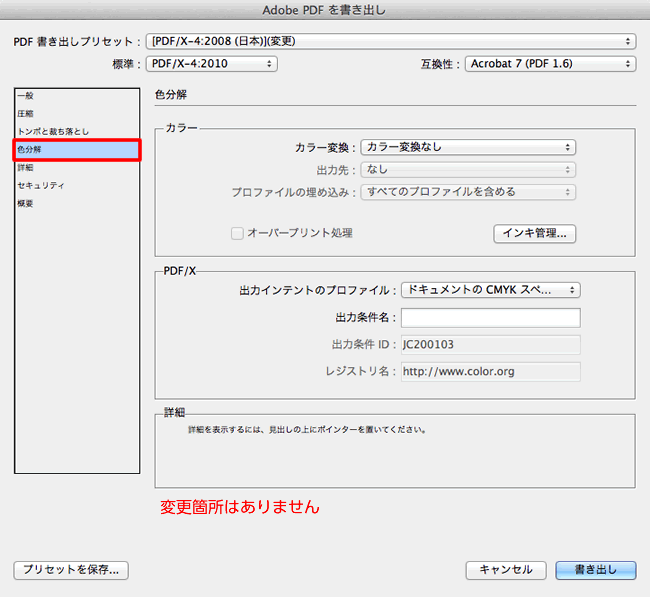Viewport: 650px width, 597px height.
Task: Click the 色分解 panel heading text
Action: tap(171, 95)
